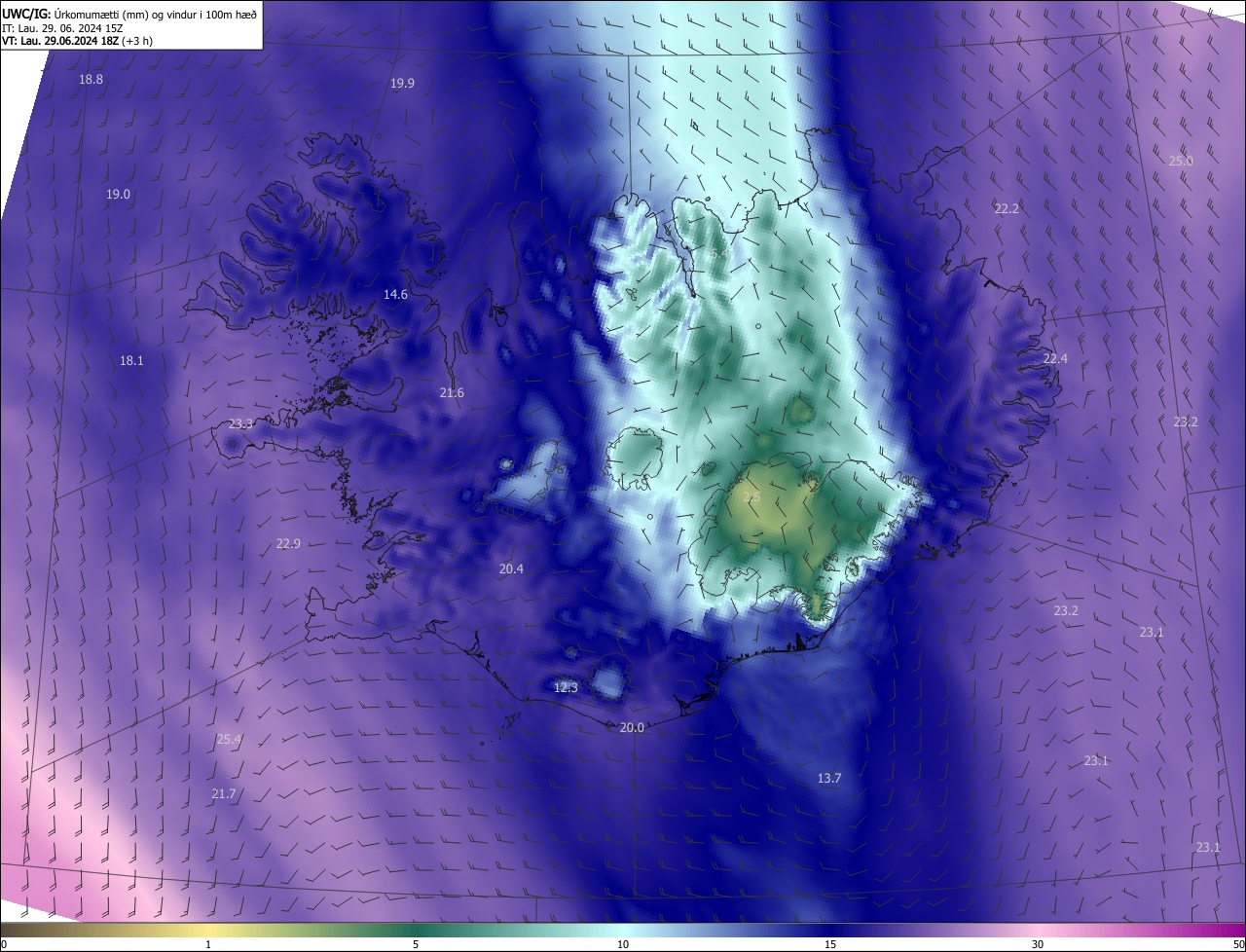
Task: Click the color scale tick label '15'
Action: [830, 945]
